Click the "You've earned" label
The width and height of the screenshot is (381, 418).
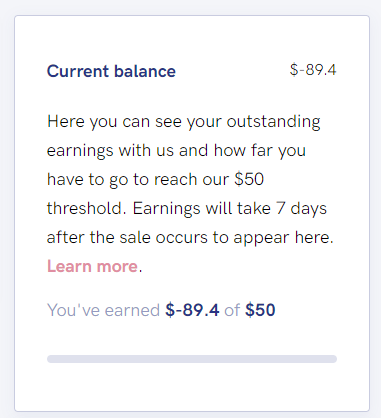[103, 310]
